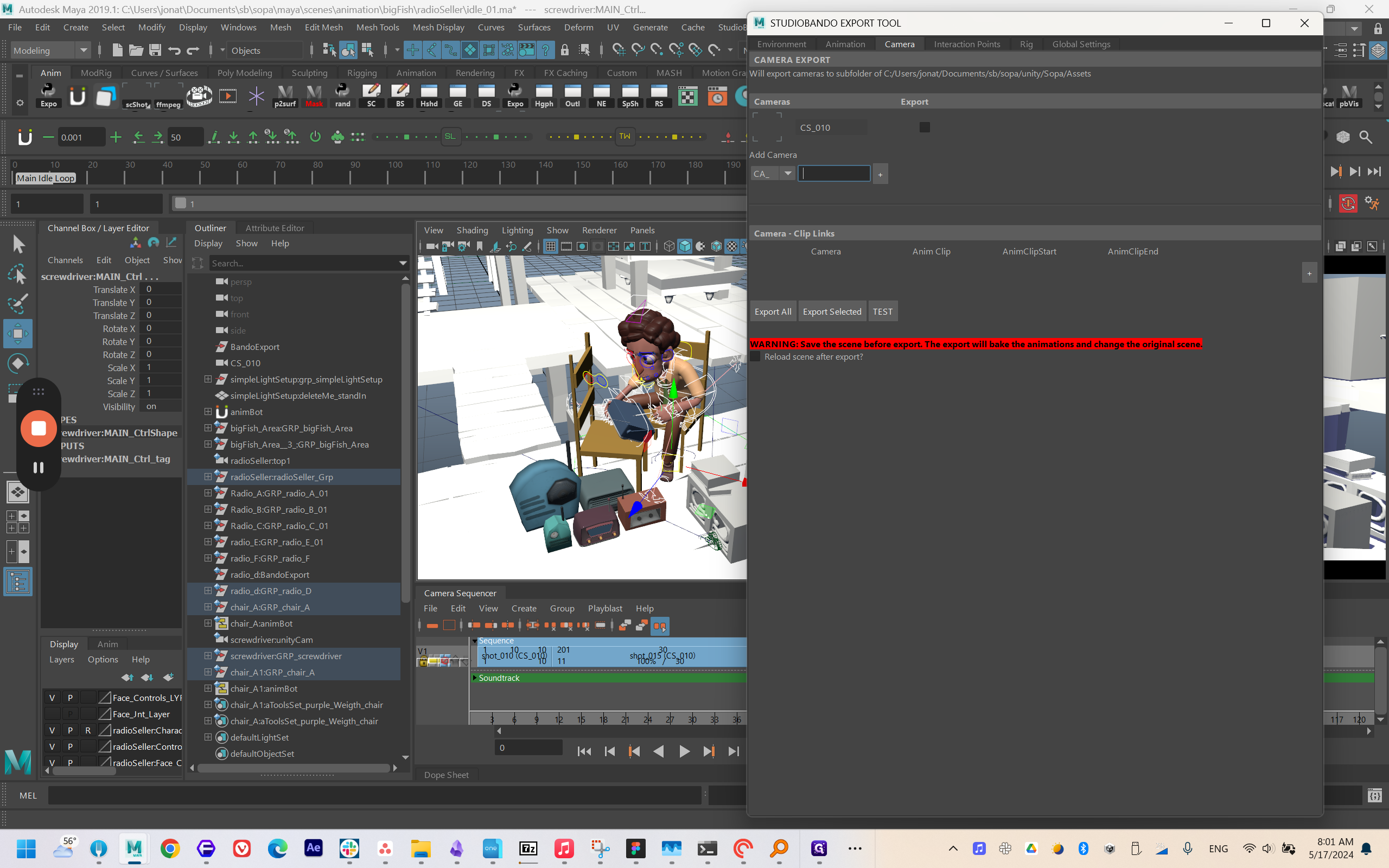
Task: Toggle the CS_010 export checkbox
Action: tap(924, 127)
